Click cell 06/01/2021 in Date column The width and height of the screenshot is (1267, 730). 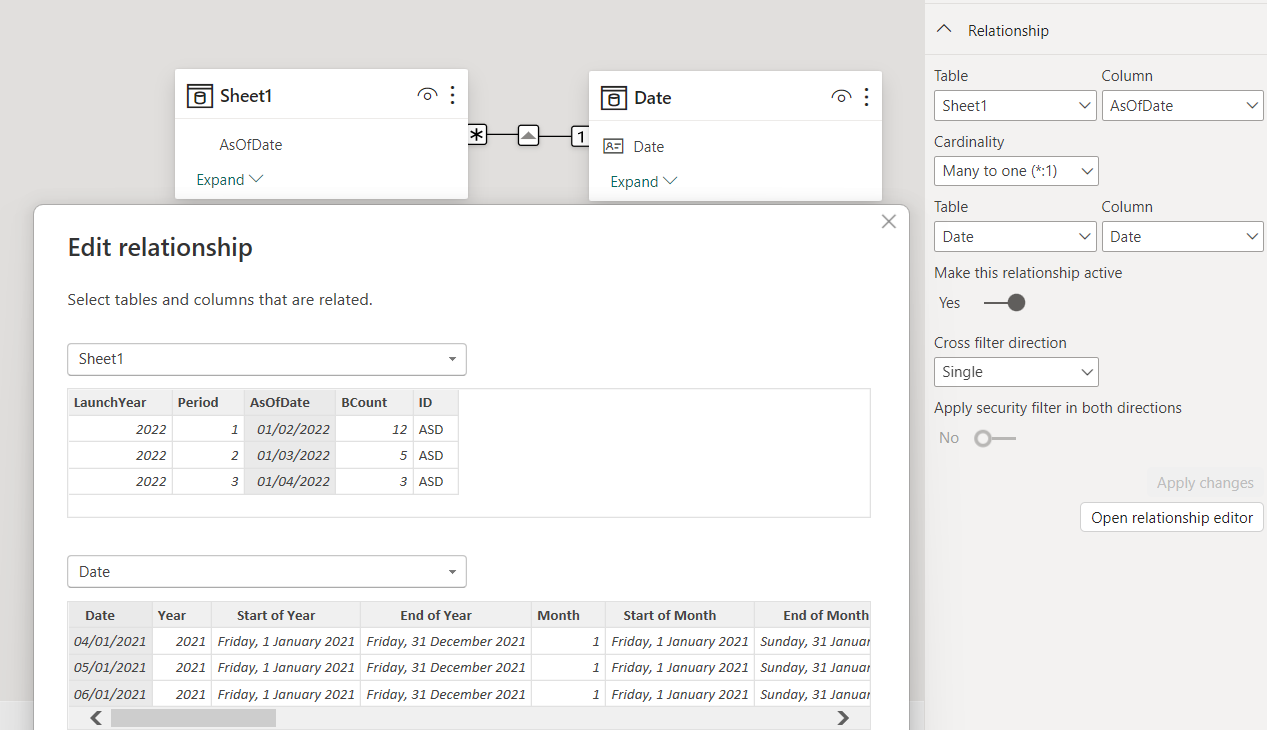[110, 694]
